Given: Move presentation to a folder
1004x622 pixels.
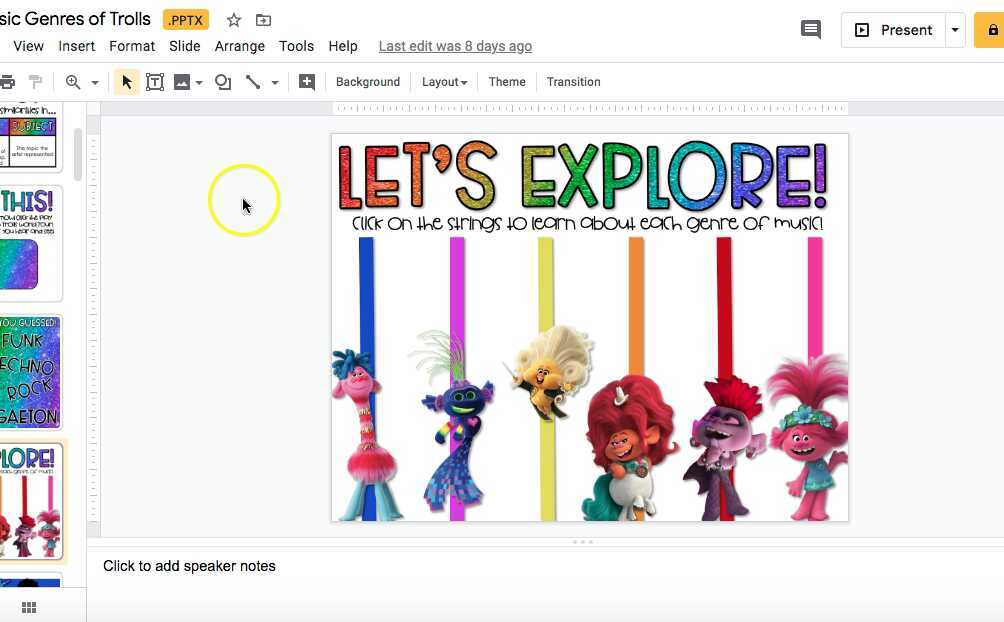Looking at the screenshot, I should click(263, 19).
